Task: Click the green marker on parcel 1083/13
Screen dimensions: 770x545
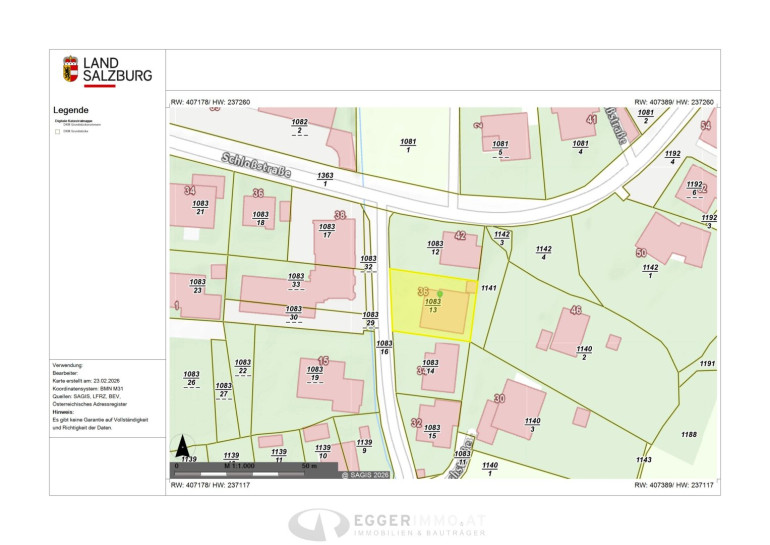Action: [x=440, y=294]
